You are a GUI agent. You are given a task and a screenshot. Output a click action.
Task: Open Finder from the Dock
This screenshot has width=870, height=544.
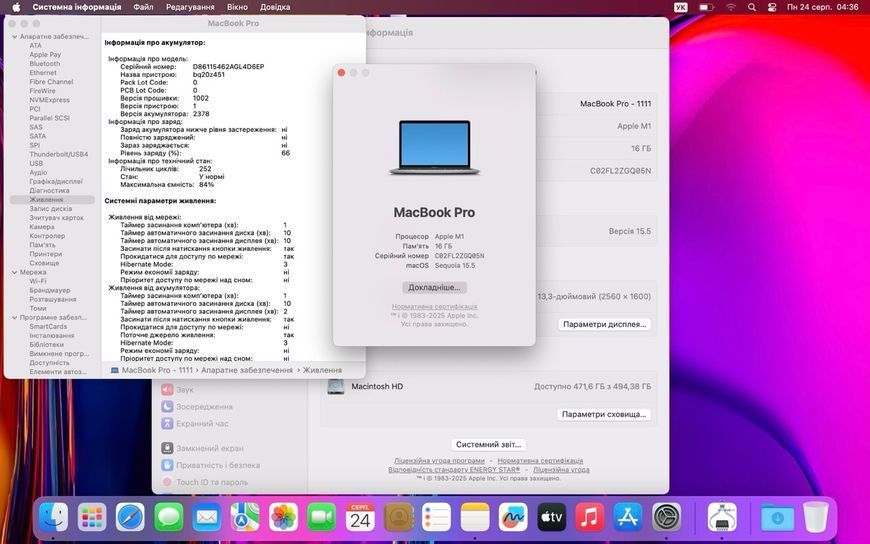tap(54, 517)
